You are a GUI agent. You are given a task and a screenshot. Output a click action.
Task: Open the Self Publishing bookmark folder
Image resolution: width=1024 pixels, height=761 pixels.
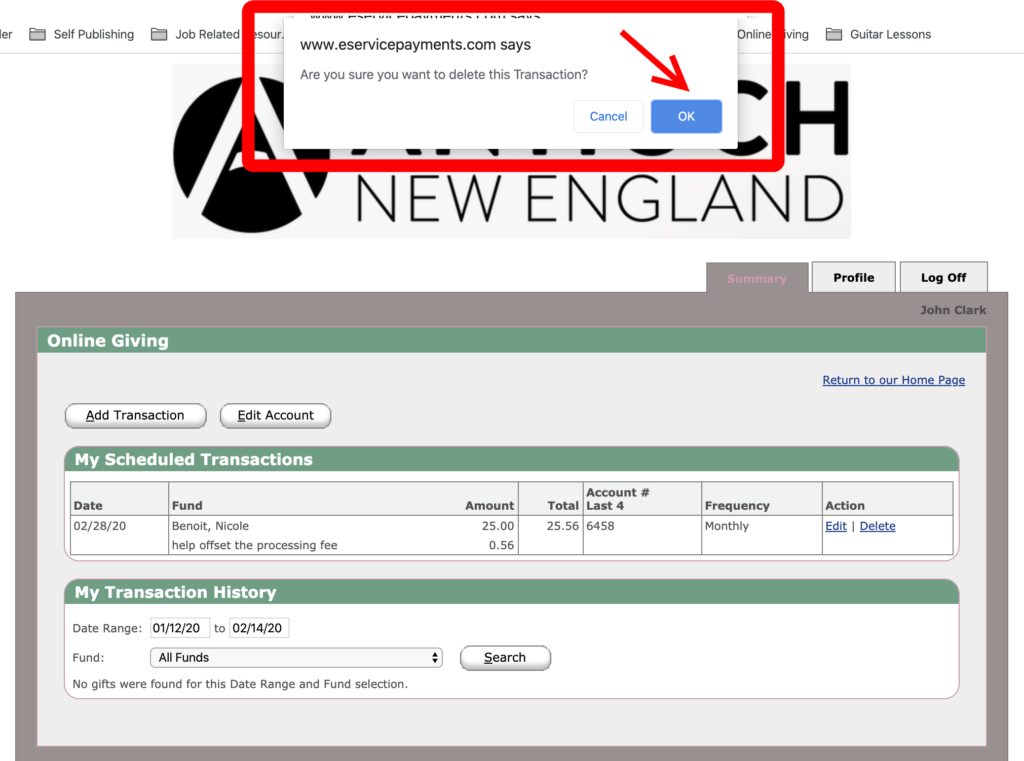pos(82,34)
